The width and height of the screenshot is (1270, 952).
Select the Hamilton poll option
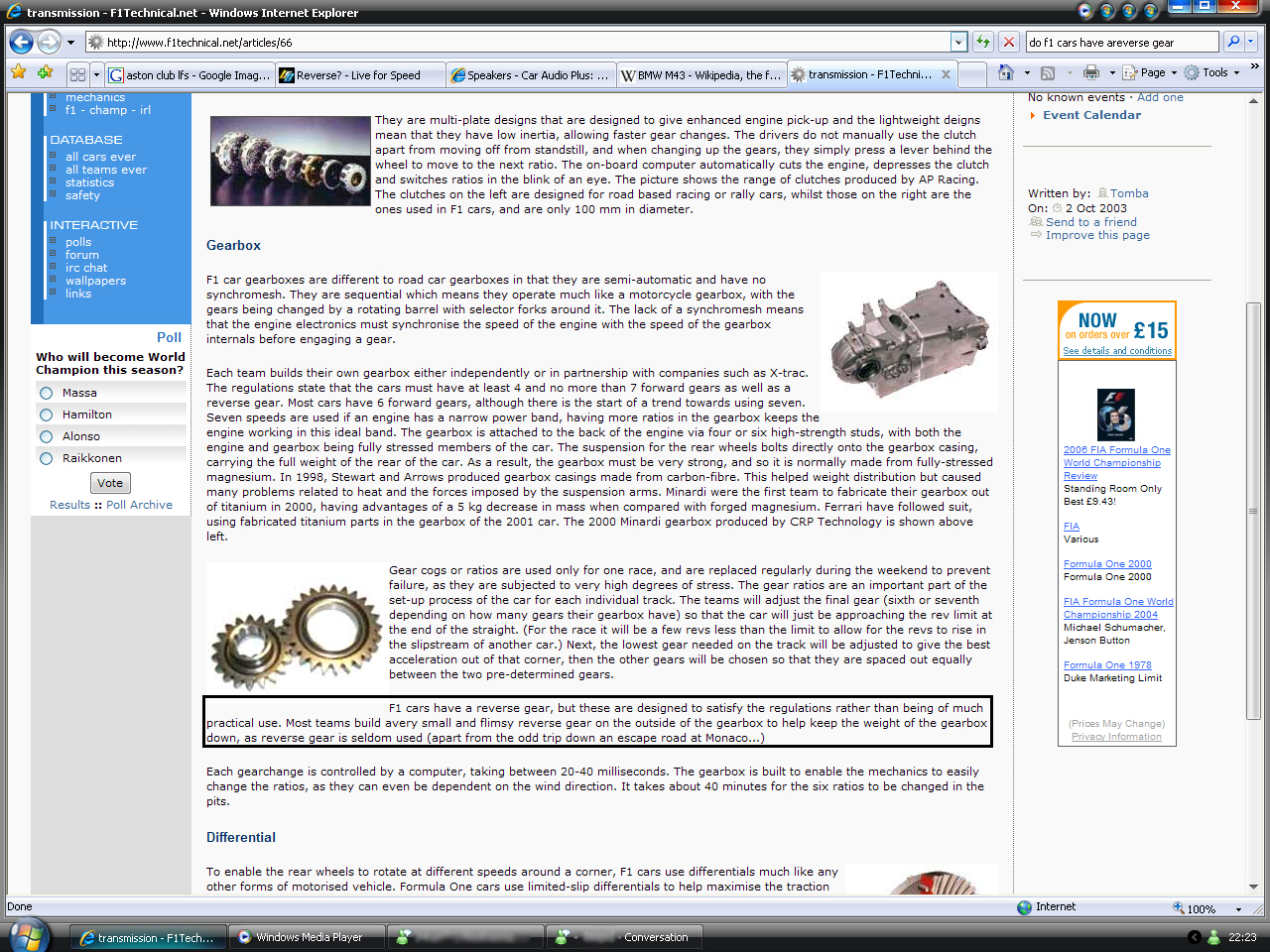point(46,415)
